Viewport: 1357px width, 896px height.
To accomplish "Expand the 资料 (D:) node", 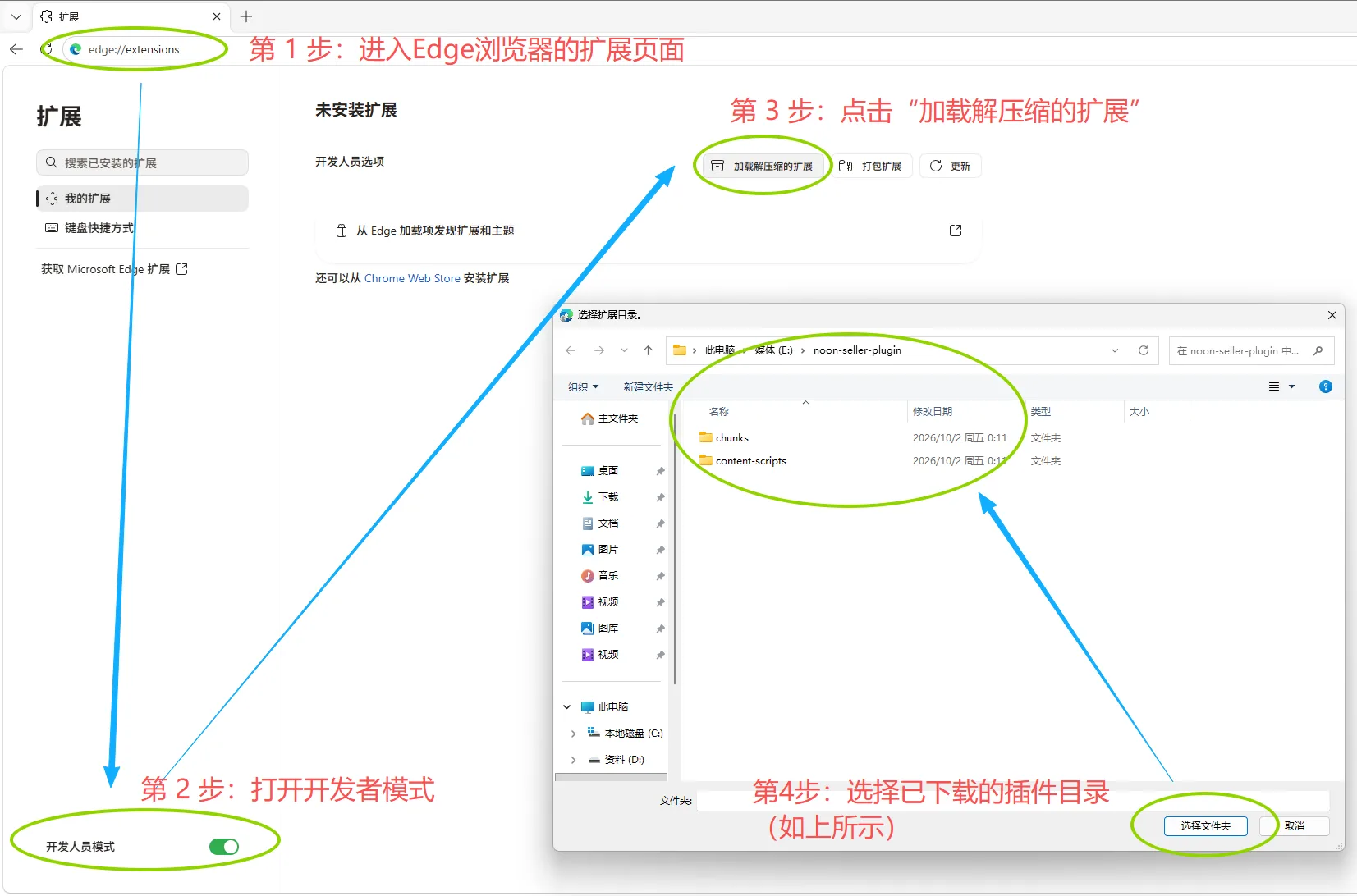I will (573, 760).
